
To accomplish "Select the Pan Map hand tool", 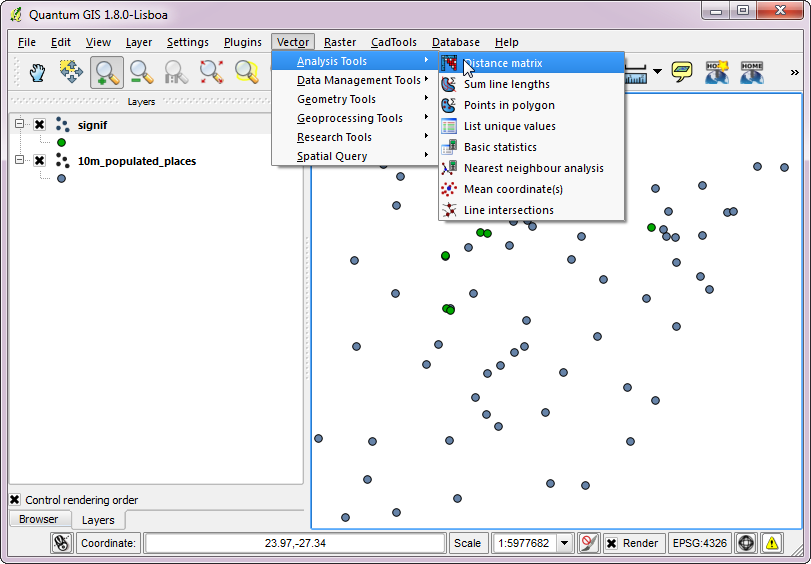I will tap(37, 72).
